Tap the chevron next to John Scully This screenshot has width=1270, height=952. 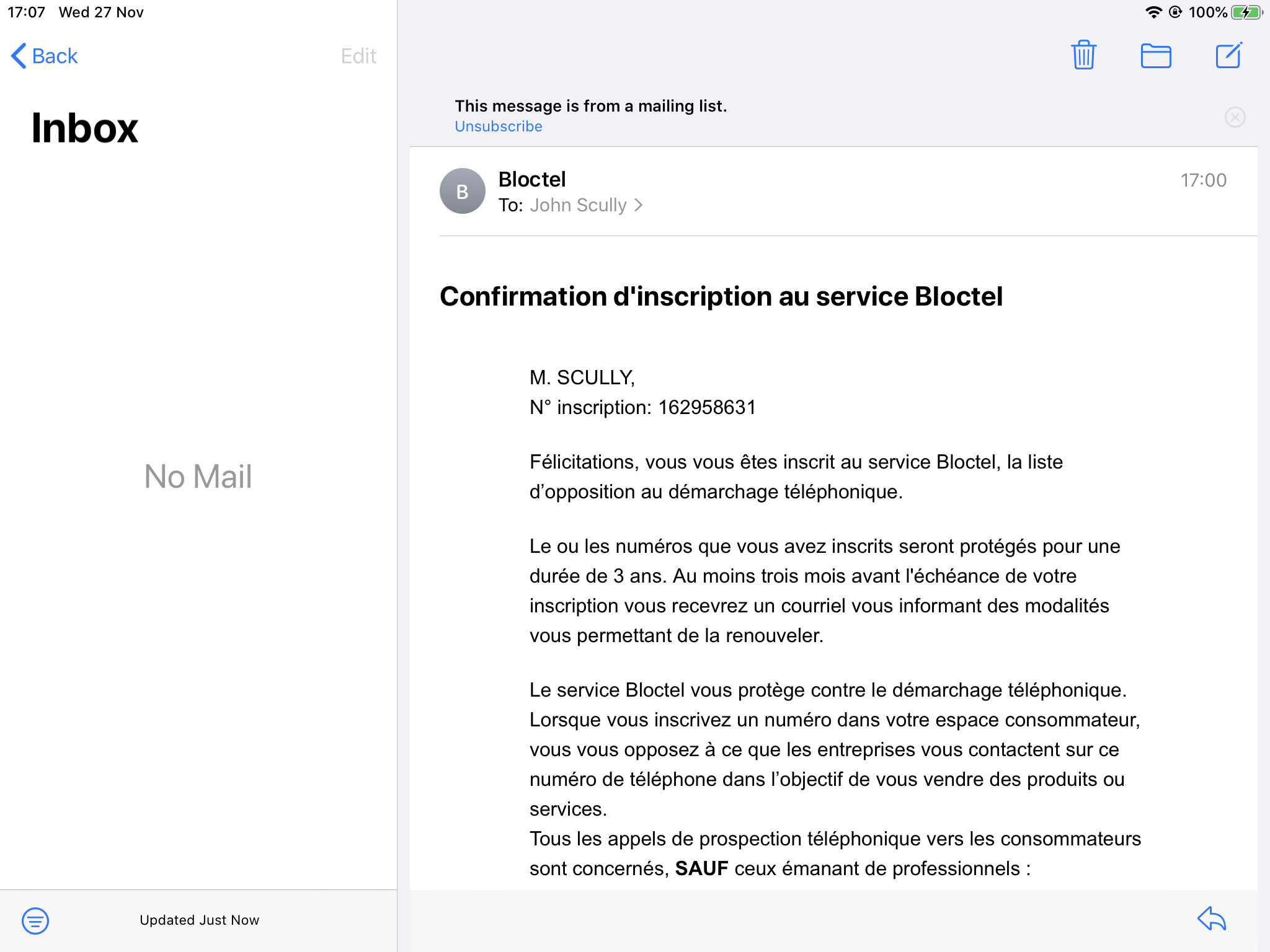point(639,205)
